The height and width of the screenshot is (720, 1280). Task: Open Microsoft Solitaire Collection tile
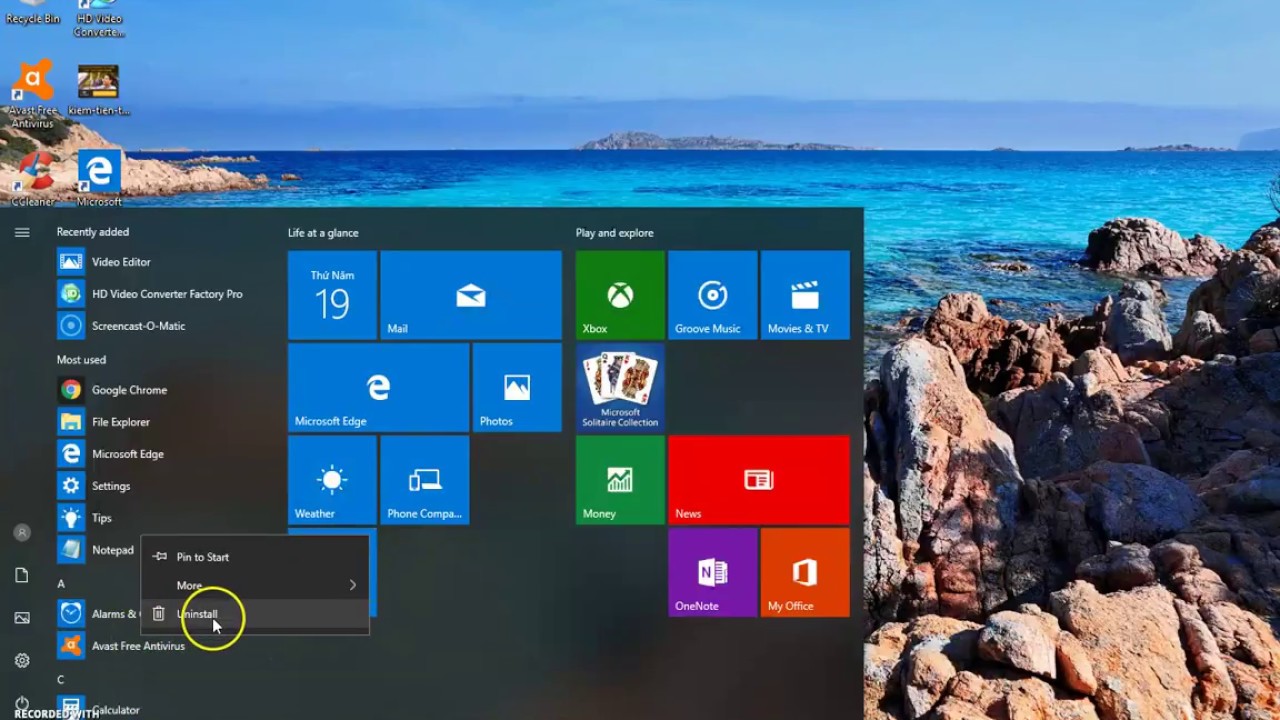pos(620,388)
